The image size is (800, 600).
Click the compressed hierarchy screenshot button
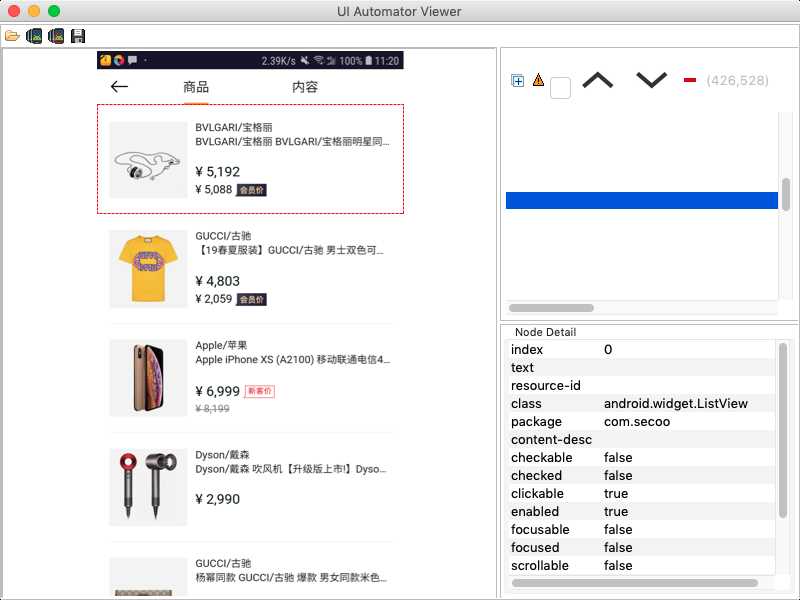click(x=56, y=36)
